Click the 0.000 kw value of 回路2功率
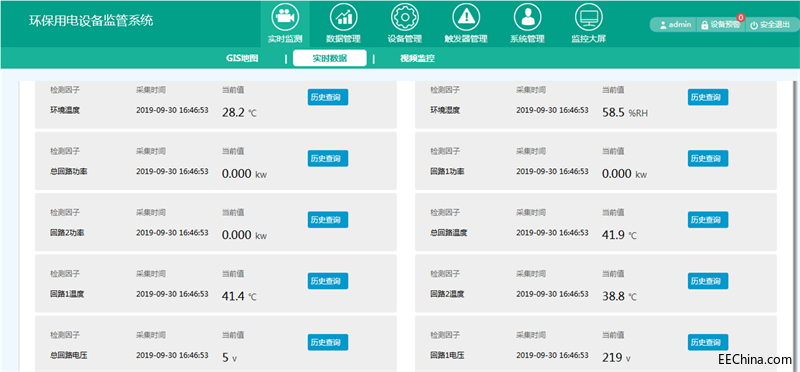Screen dimensions: 800x372 (244, 235)
